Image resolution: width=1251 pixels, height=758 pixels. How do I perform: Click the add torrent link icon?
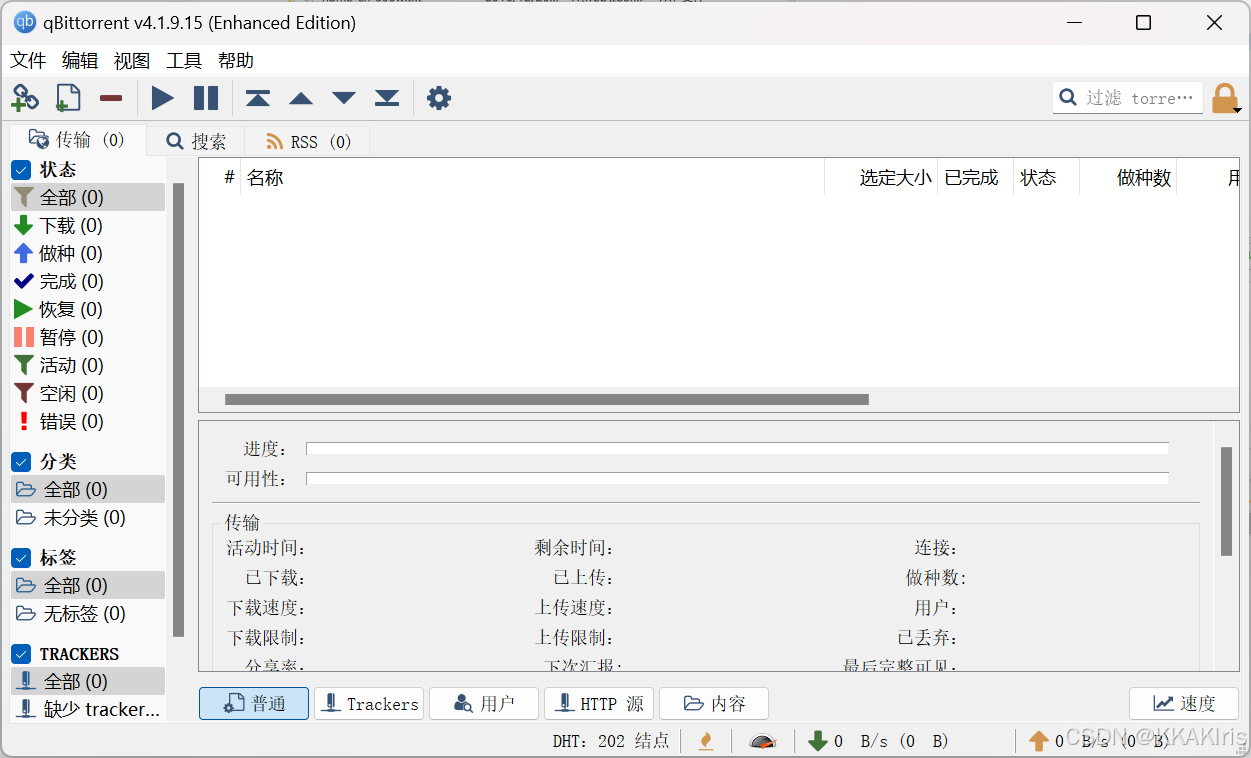pyautogui.click(x=25, y=98)
